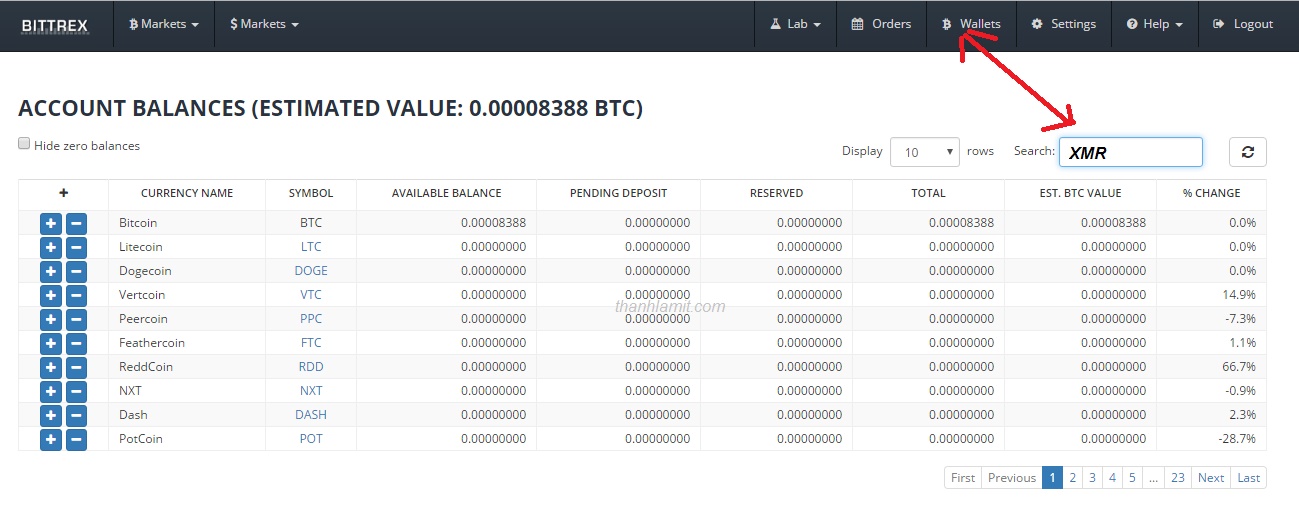Viewport: 1299px width, 529px height.
Task: Click the Next pagination button
Action: click(x=1211, y=478)
